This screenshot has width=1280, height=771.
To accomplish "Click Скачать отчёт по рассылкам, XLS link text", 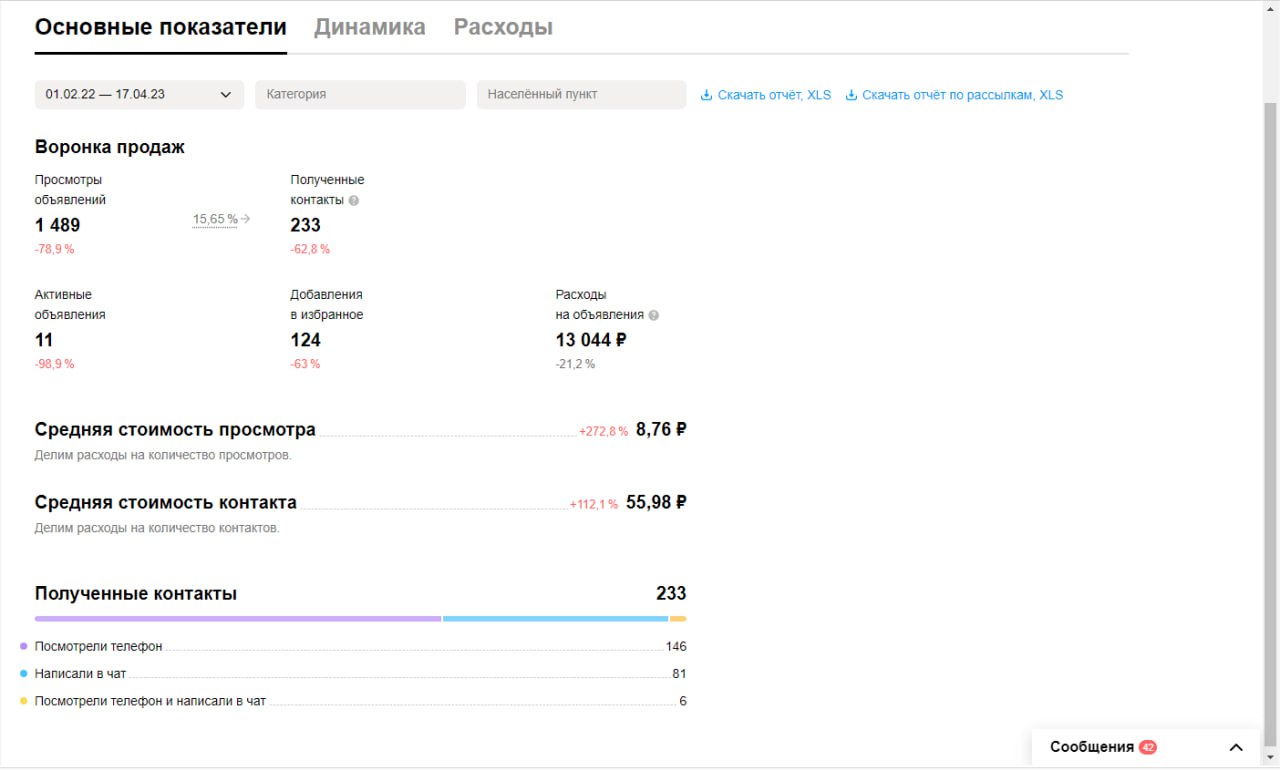I will coord(962,95).
